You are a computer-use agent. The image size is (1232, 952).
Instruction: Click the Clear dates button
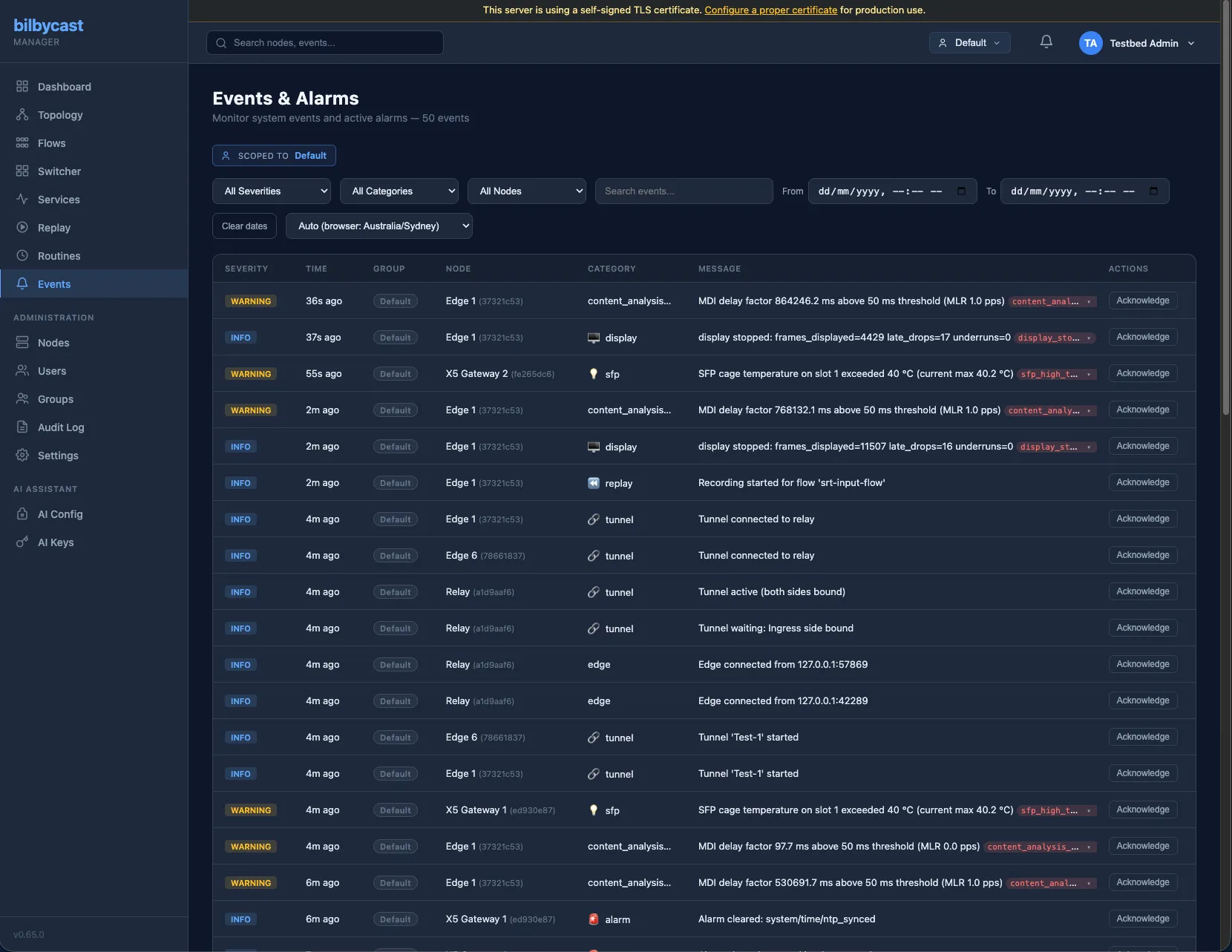244,226
